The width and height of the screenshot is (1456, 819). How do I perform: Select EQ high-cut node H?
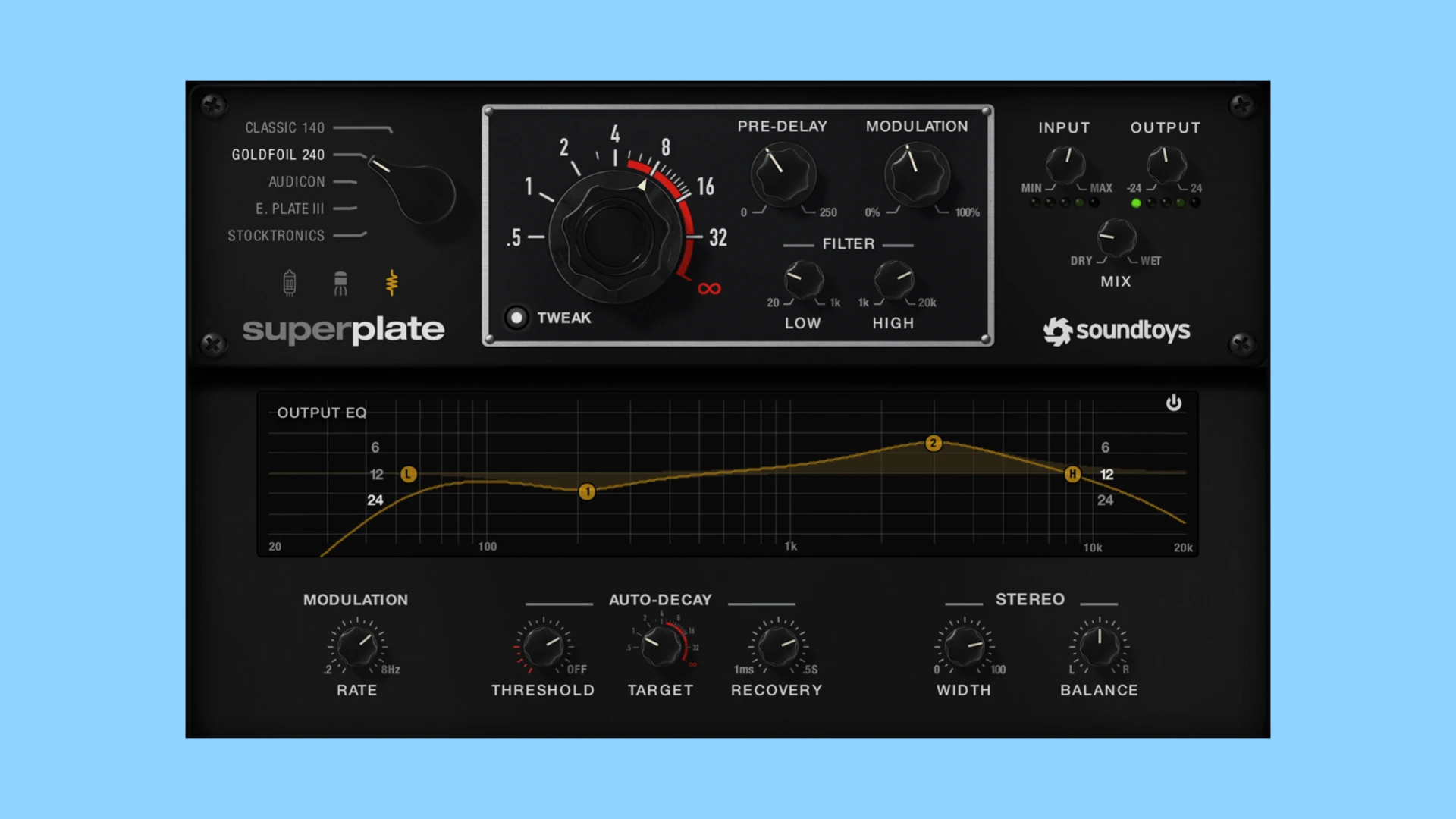(1072, 475)
